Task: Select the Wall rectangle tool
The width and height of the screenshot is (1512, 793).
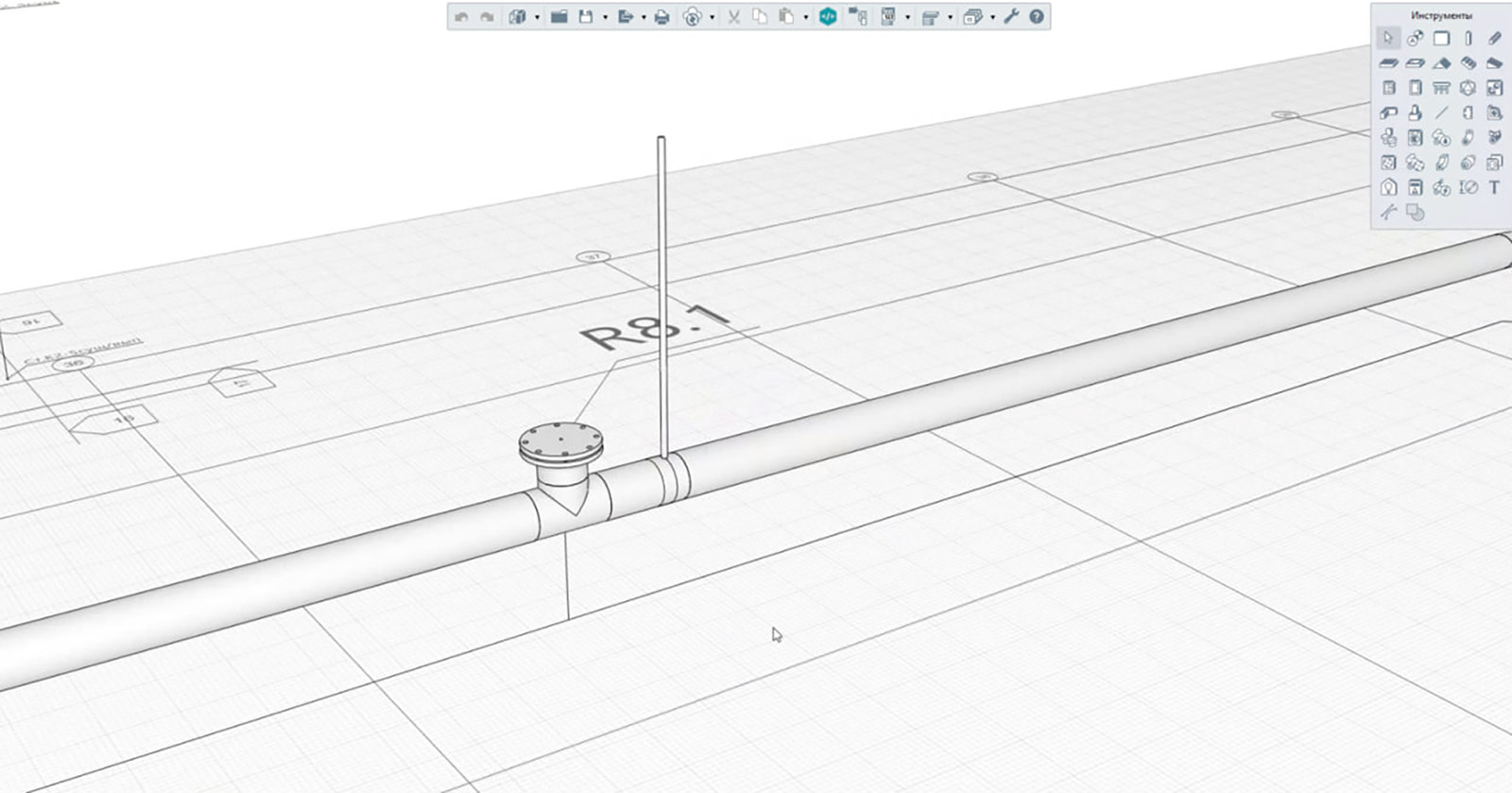Action: (x=1441, y=39)
